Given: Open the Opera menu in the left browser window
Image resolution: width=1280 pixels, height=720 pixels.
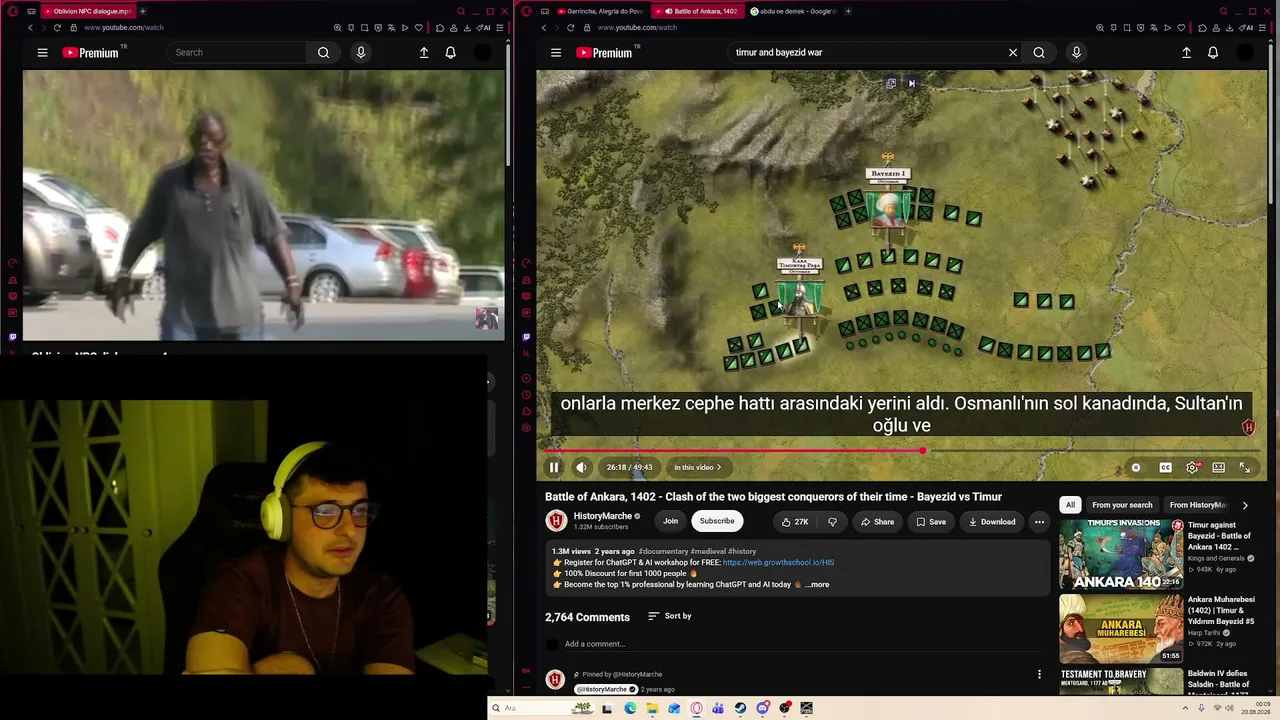Looking at the screenshot, I should click(13, 11).
